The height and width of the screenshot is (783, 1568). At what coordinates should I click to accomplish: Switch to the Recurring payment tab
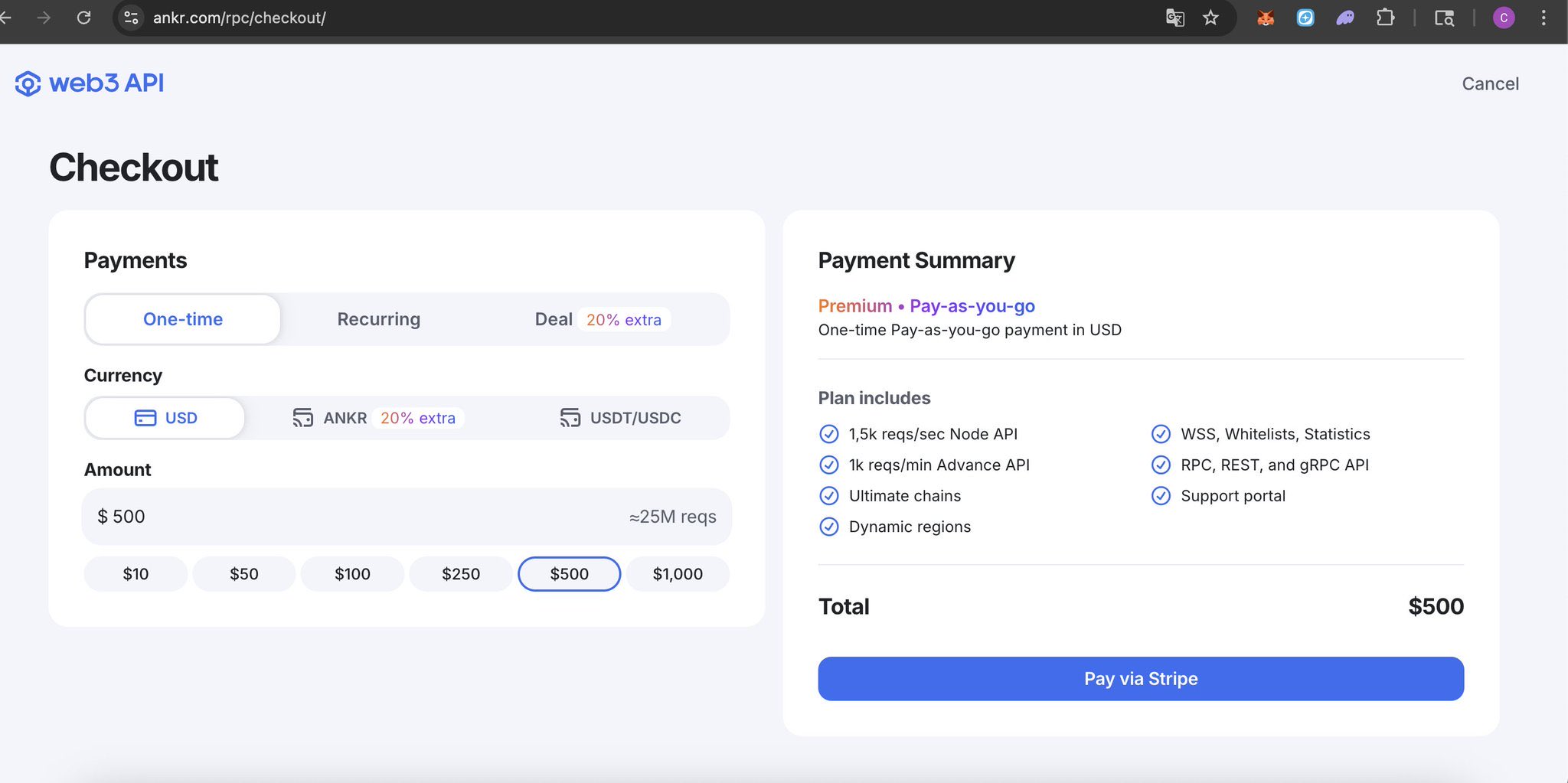tap(378, 319)
